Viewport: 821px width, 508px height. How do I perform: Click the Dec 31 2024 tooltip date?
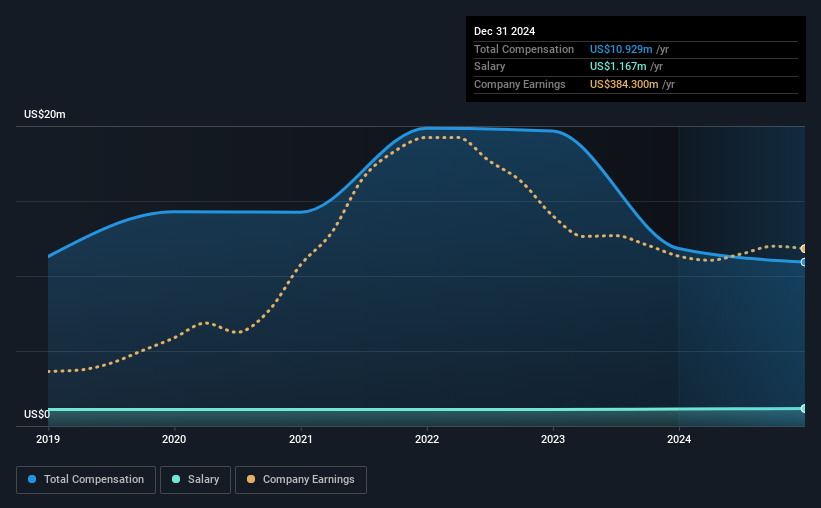click(504, 31)
